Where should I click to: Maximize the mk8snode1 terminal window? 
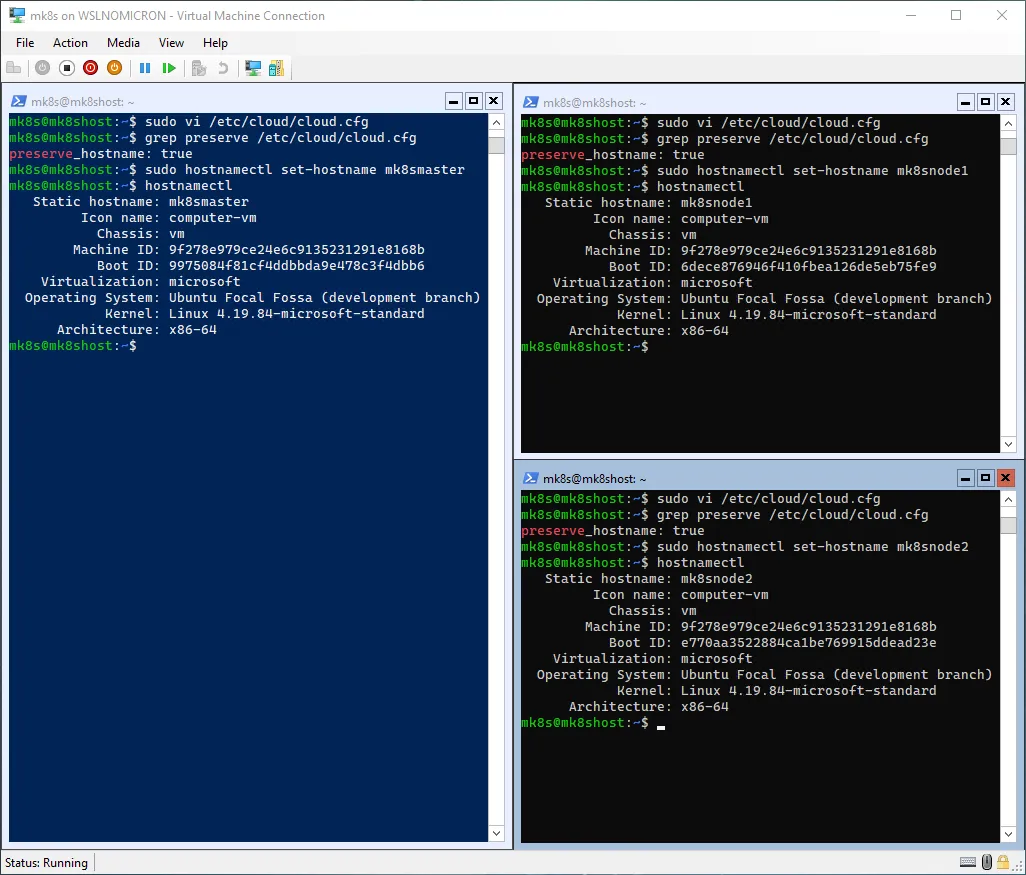coord(985,102)
